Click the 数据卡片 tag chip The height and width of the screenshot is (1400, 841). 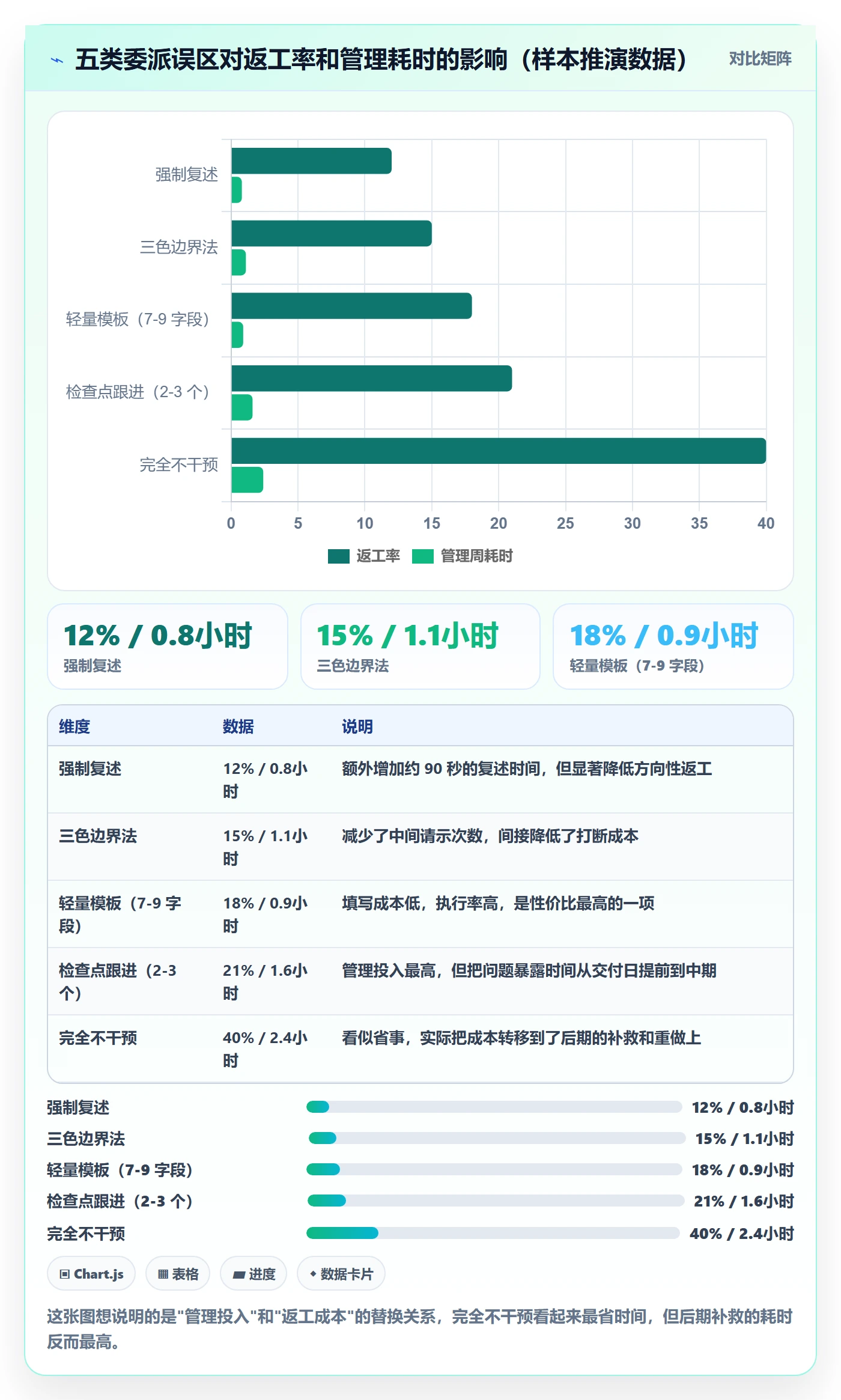(x=341, y=1273)
